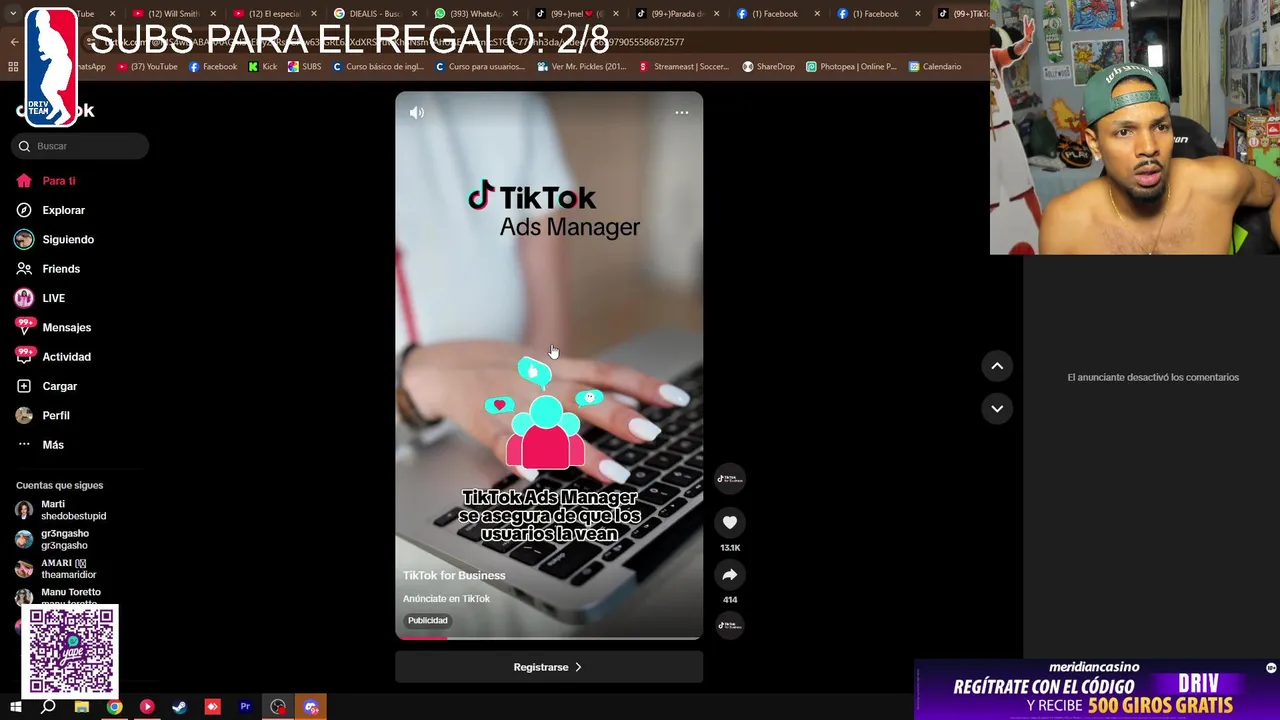Open File Explorer from taskbar
This screenshot has width=1280, height=720.
point(82,707)
